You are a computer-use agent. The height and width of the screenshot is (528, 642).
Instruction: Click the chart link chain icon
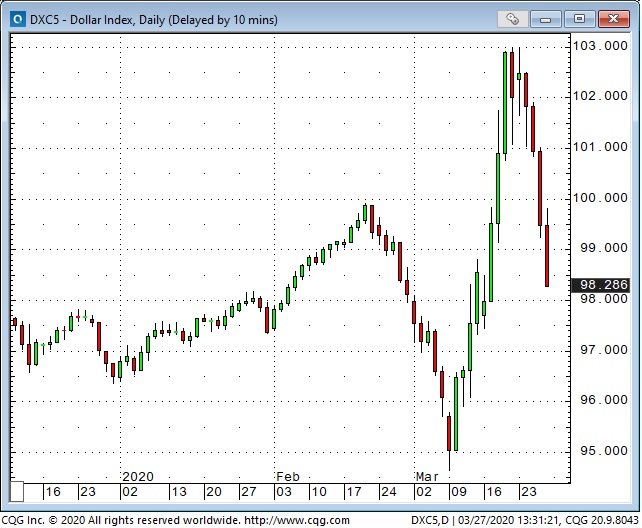pos(512,19)
